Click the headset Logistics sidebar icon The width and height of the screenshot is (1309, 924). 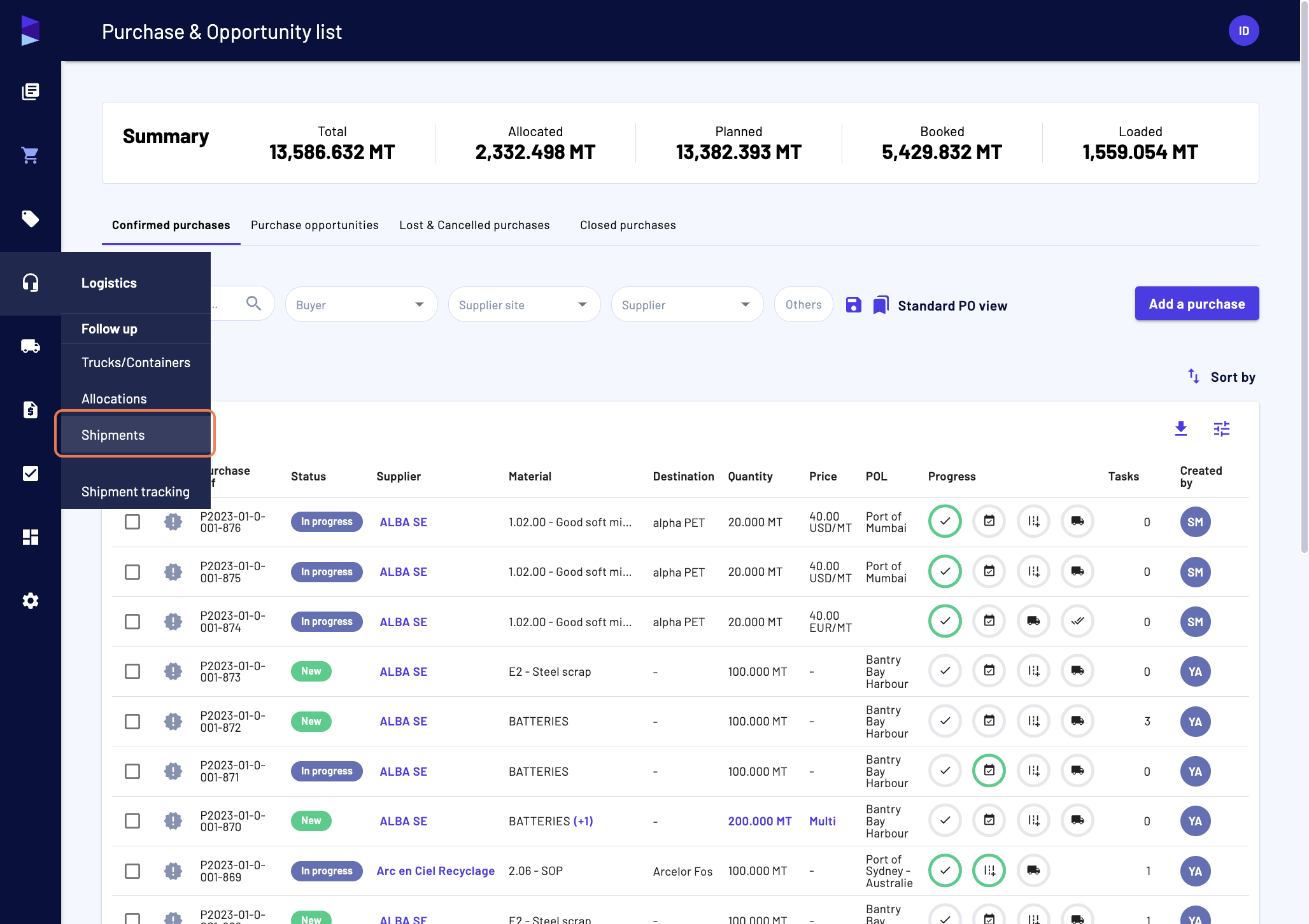click(x=31, y=283)
